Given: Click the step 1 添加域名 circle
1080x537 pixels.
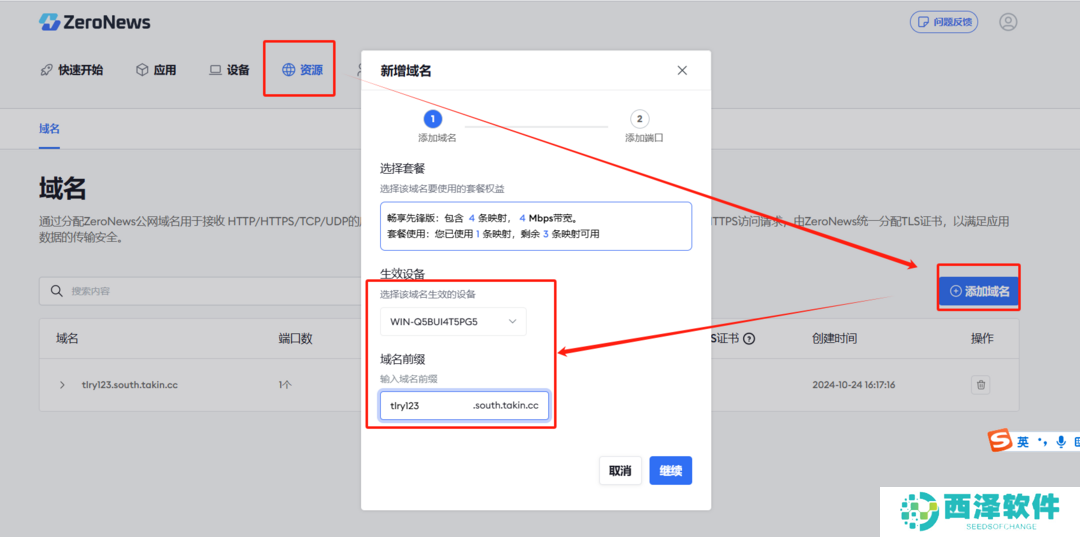Looking at the screenshot, I should click(434, 119).
